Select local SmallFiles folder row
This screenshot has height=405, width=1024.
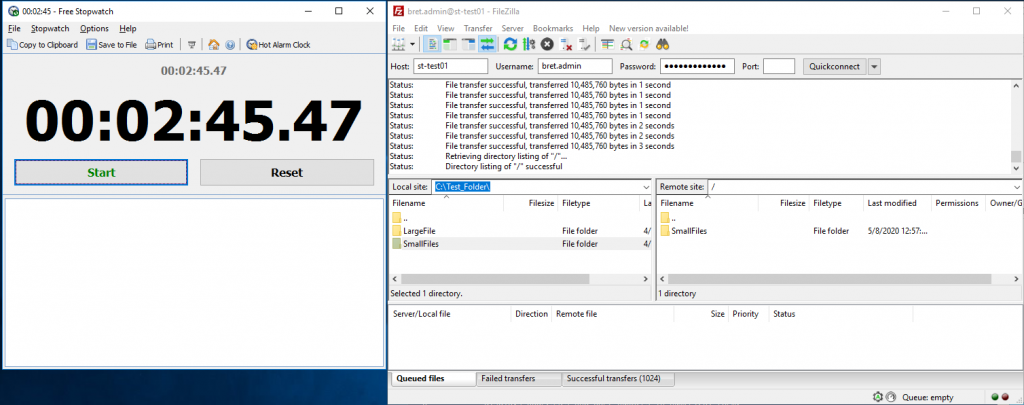pos(520,244)
